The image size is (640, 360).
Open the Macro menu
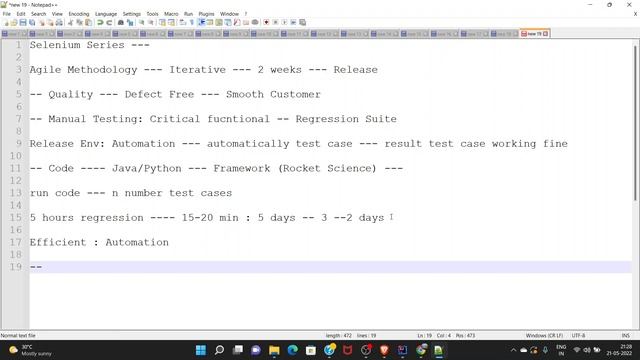(x=171, y=14)
